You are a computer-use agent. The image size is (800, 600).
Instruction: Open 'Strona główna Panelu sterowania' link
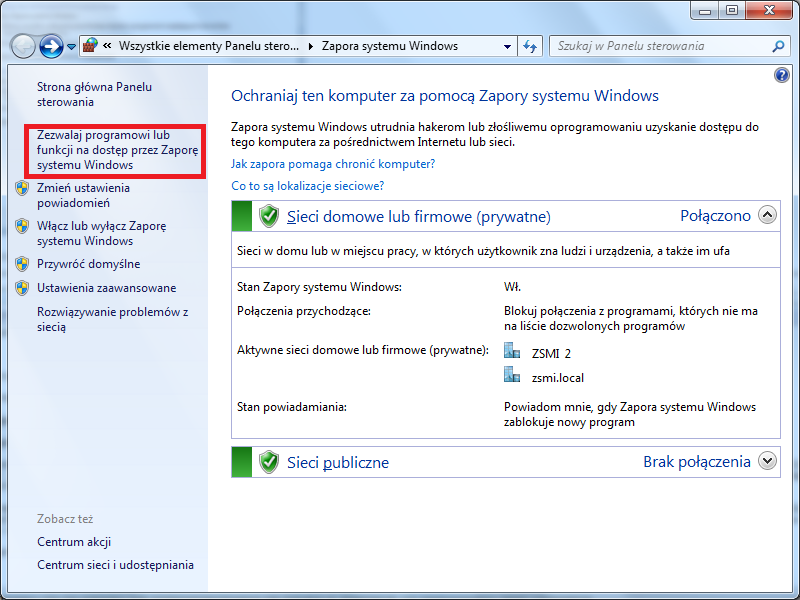click(94, 94)
